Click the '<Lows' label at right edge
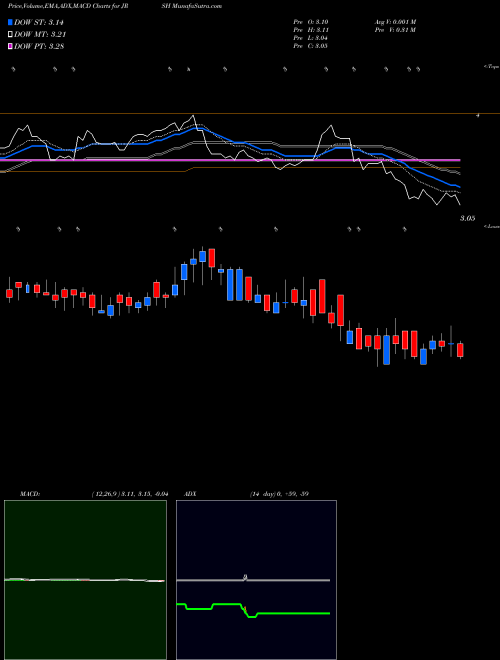Image resolution: width=500 pixels, height=660 pixels. pos(492,226)
